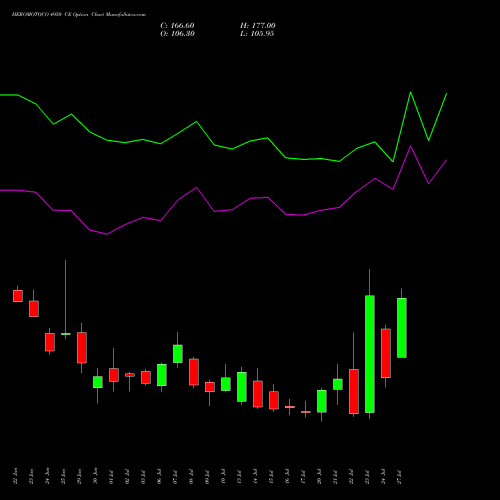
Task: Click the HEROMOTOCO CE Option chart title
Action: [79, 15]
